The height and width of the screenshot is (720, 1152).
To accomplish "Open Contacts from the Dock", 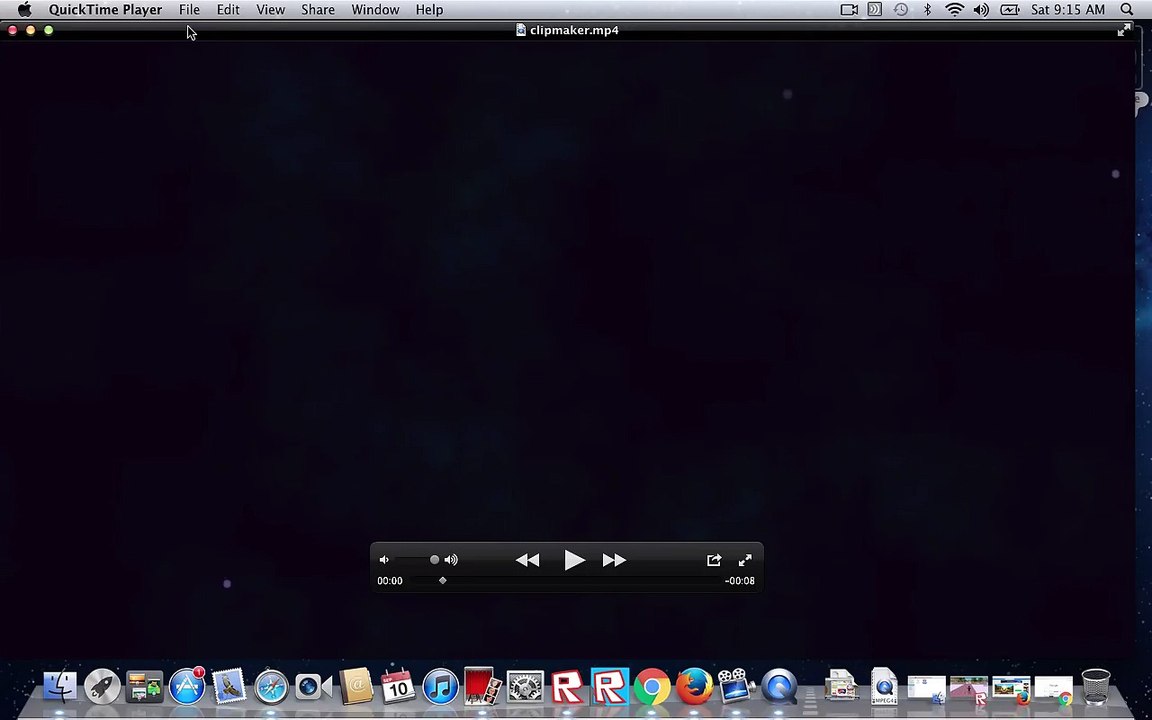I will click(x=356, y=687).
